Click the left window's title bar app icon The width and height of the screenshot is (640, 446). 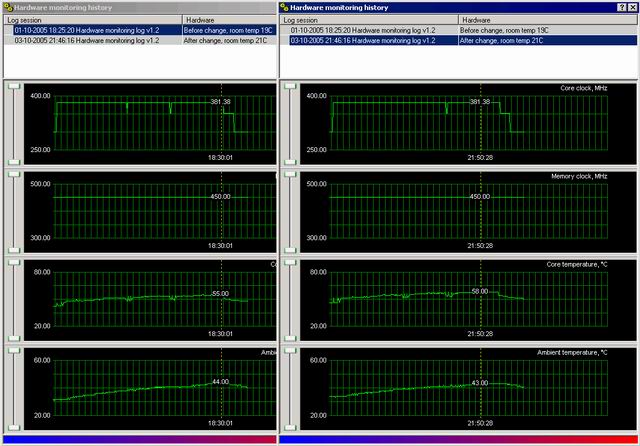[x=7, y=6]
